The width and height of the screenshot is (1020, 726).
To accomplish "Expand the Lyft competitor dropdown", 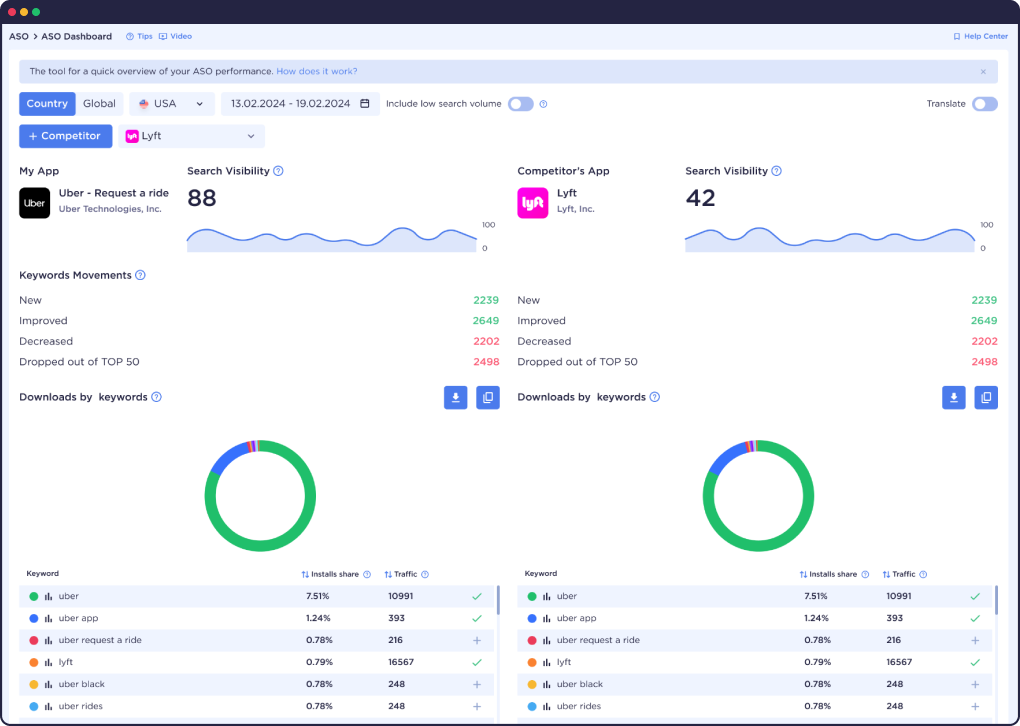I will tap(191, 136).
